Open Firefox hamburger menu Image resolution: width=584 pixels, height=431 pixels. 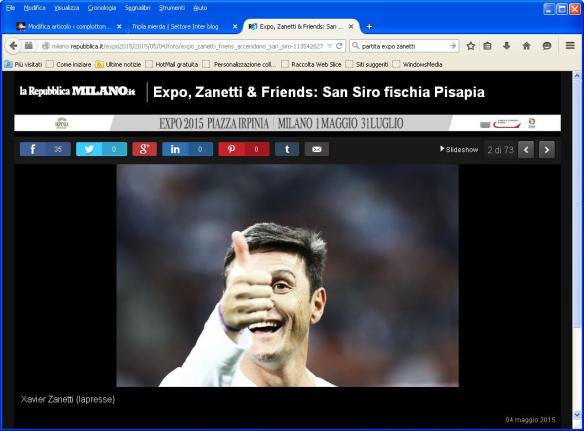(570, 45)
